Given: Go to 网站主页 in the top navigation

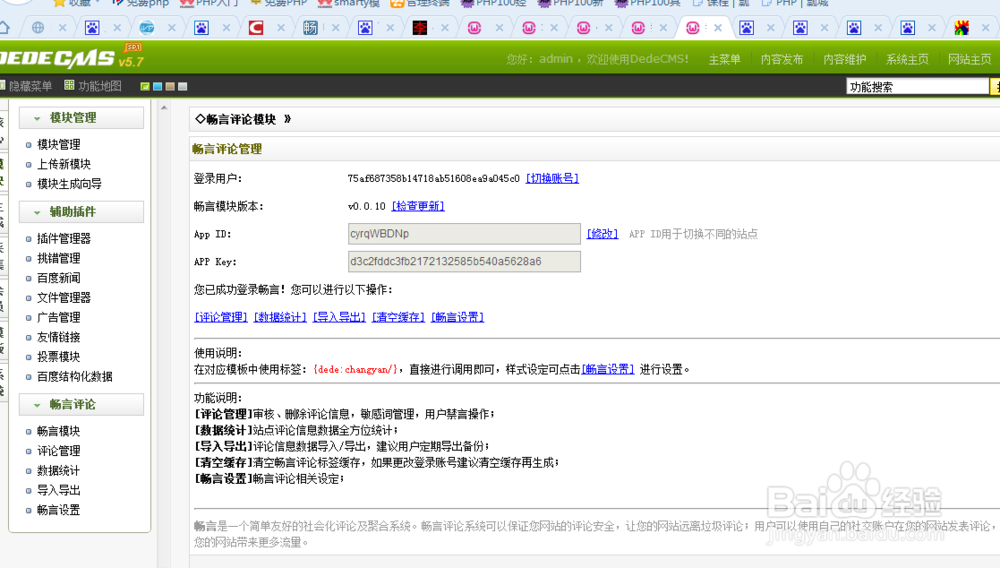Looking at the screenshot, I should (x=969, y=59).
